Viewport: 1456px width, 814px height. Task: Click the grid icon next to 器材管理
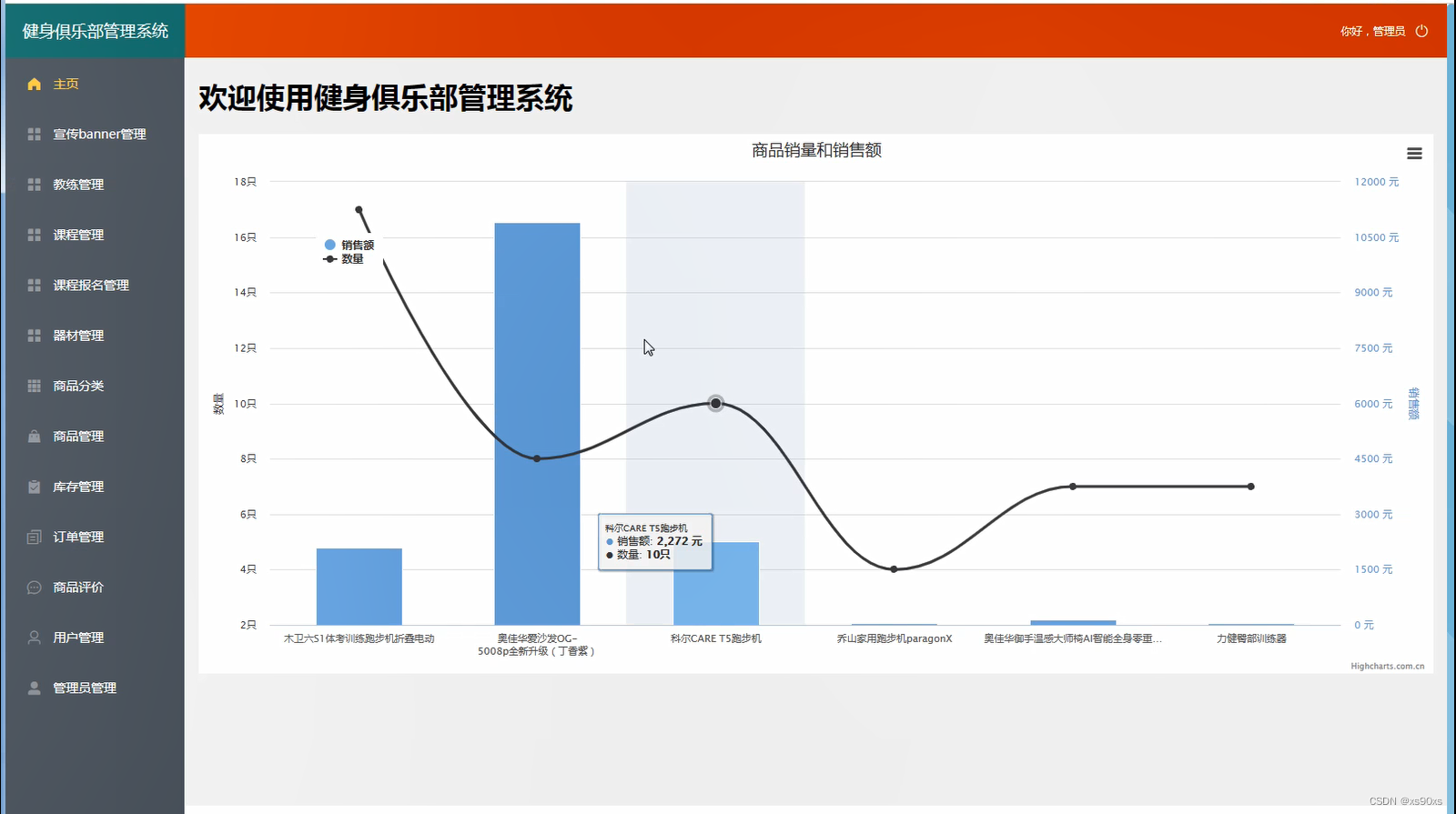click(34, 336)
